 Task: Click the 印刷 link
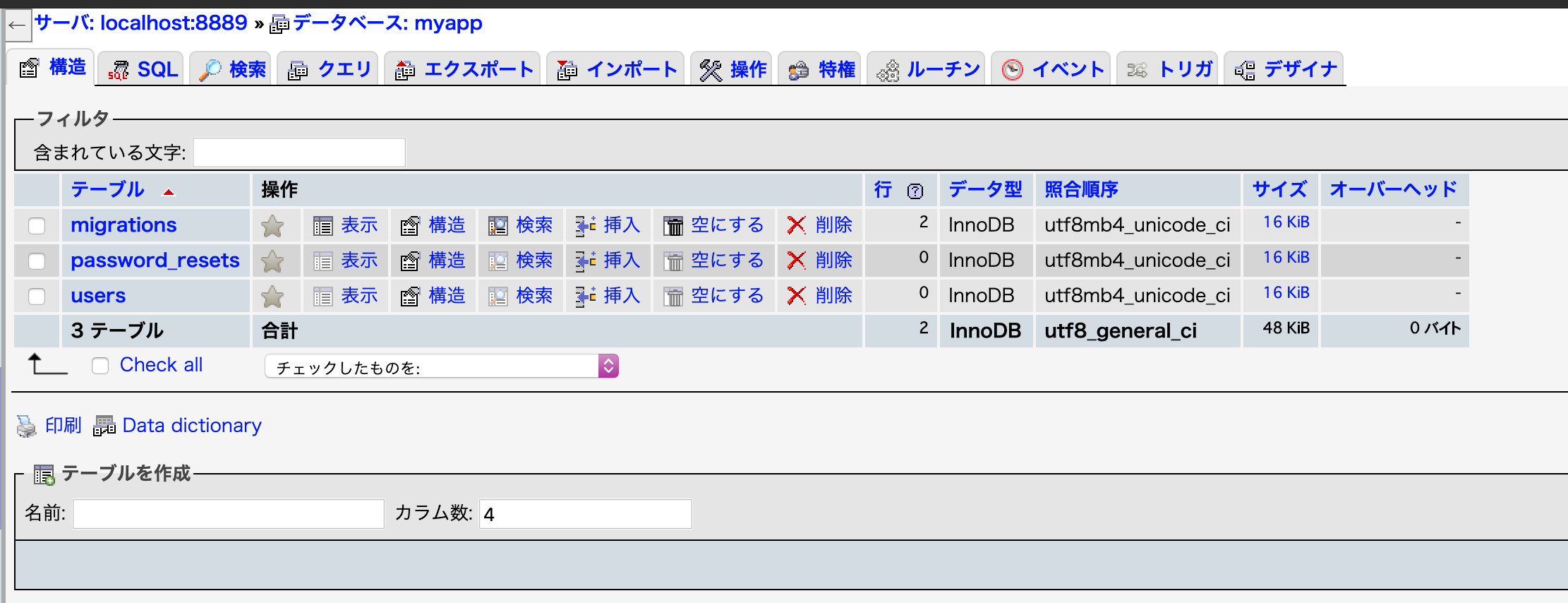pyautogui.click(x=64, y=426)
